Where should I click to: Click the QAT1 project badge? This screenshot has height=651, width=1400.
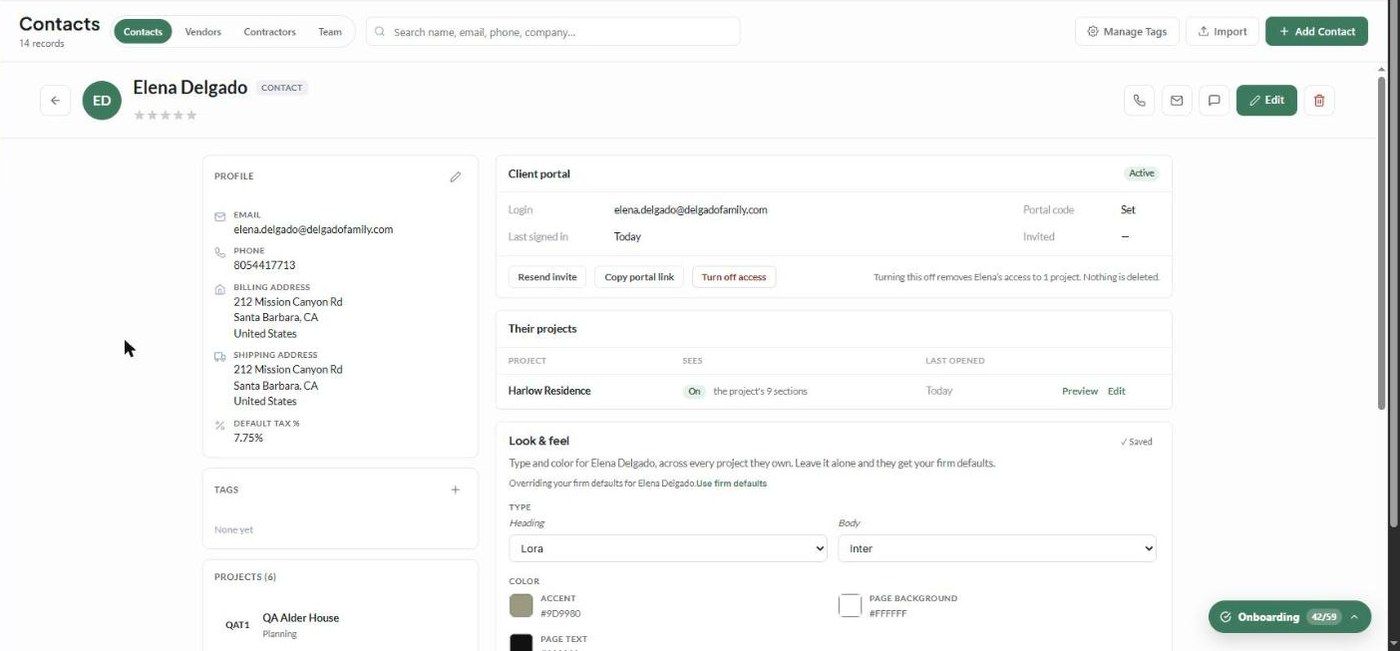[237, 625]
